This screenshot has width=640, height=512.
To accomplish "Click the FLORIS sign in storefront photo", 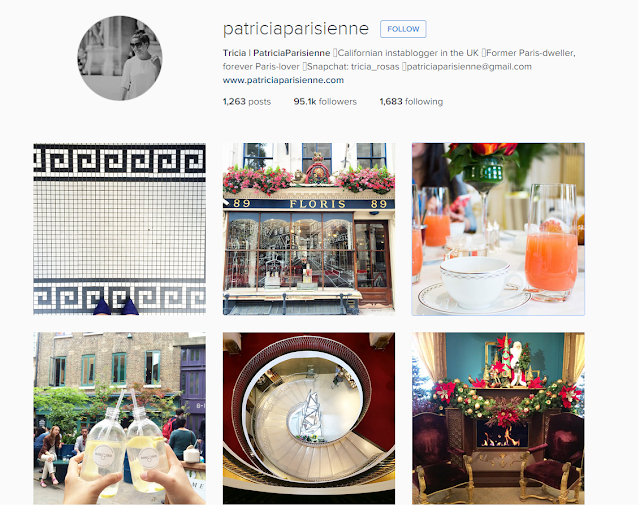I will [318, 204].
